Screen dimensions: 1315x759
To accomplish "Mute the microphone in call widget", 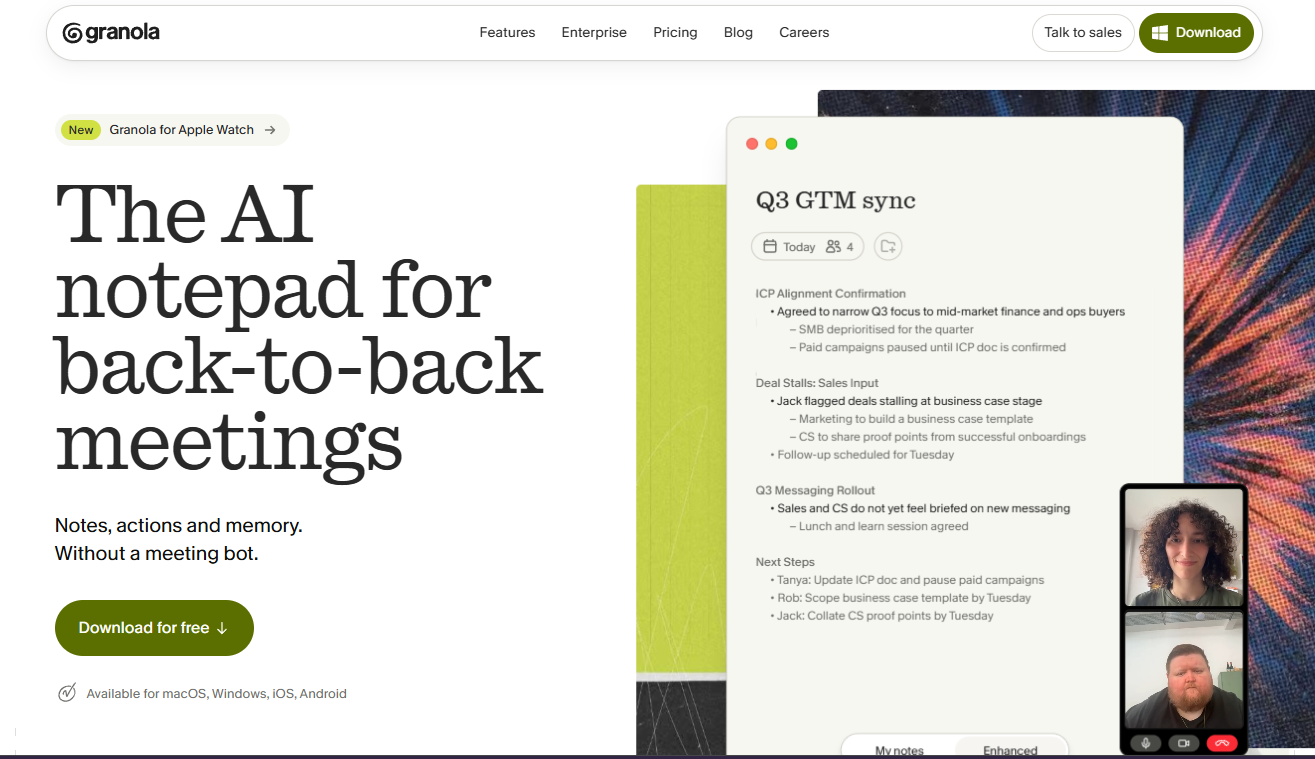I will (1146, 743).
